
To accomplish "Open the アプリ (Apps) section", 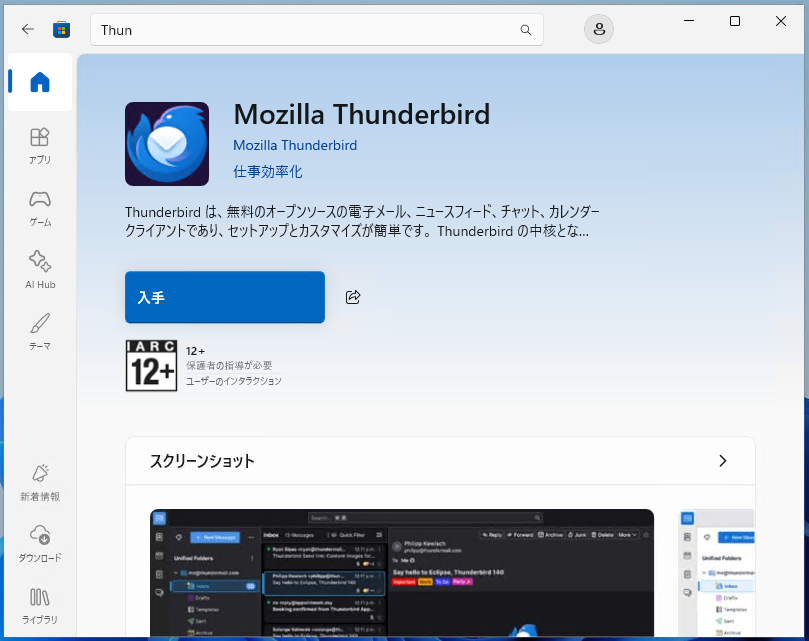I will [40, 146].
